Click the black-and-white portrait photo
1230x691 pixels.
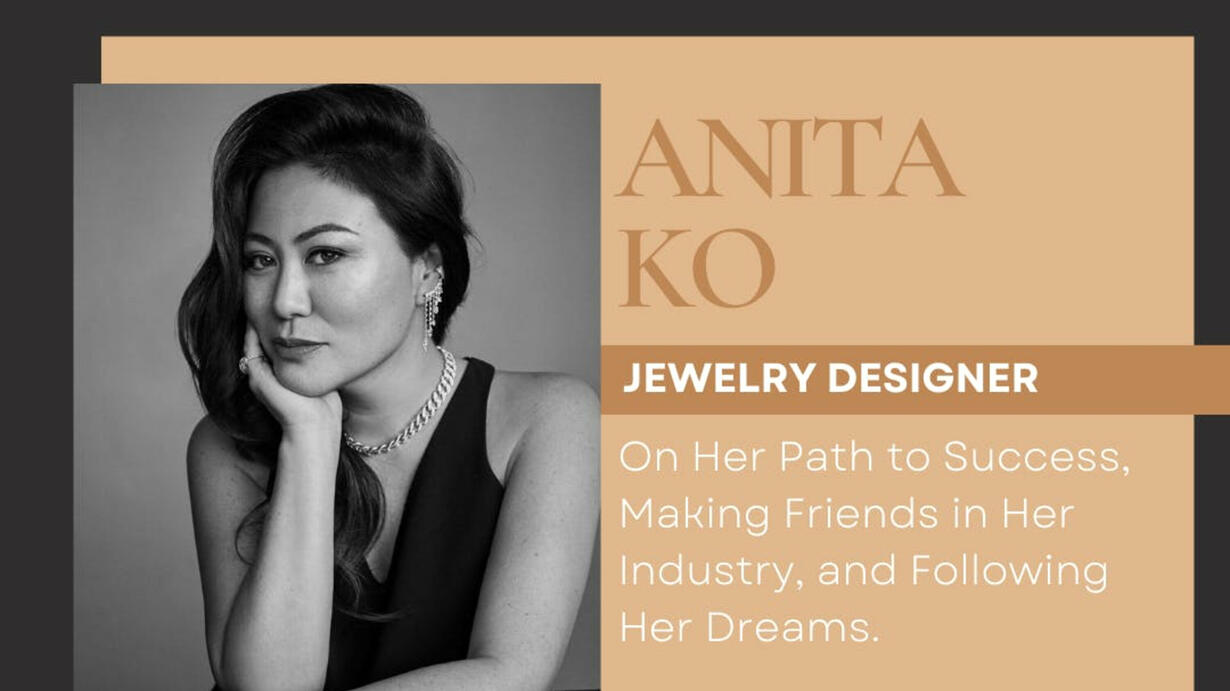pyautogui.click(x=337, y=387)
